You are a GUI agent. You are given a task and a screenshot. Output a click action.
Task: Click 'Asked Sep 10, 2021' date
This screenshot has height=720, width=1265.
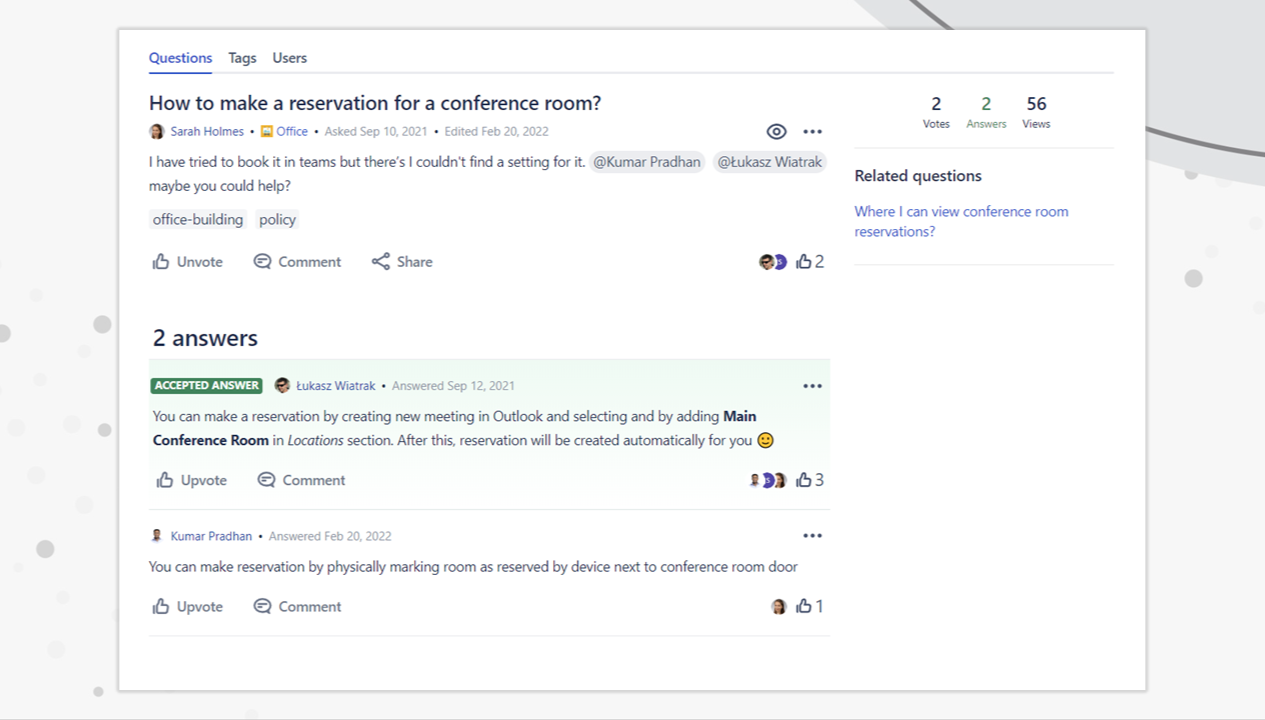click(376, 131)
